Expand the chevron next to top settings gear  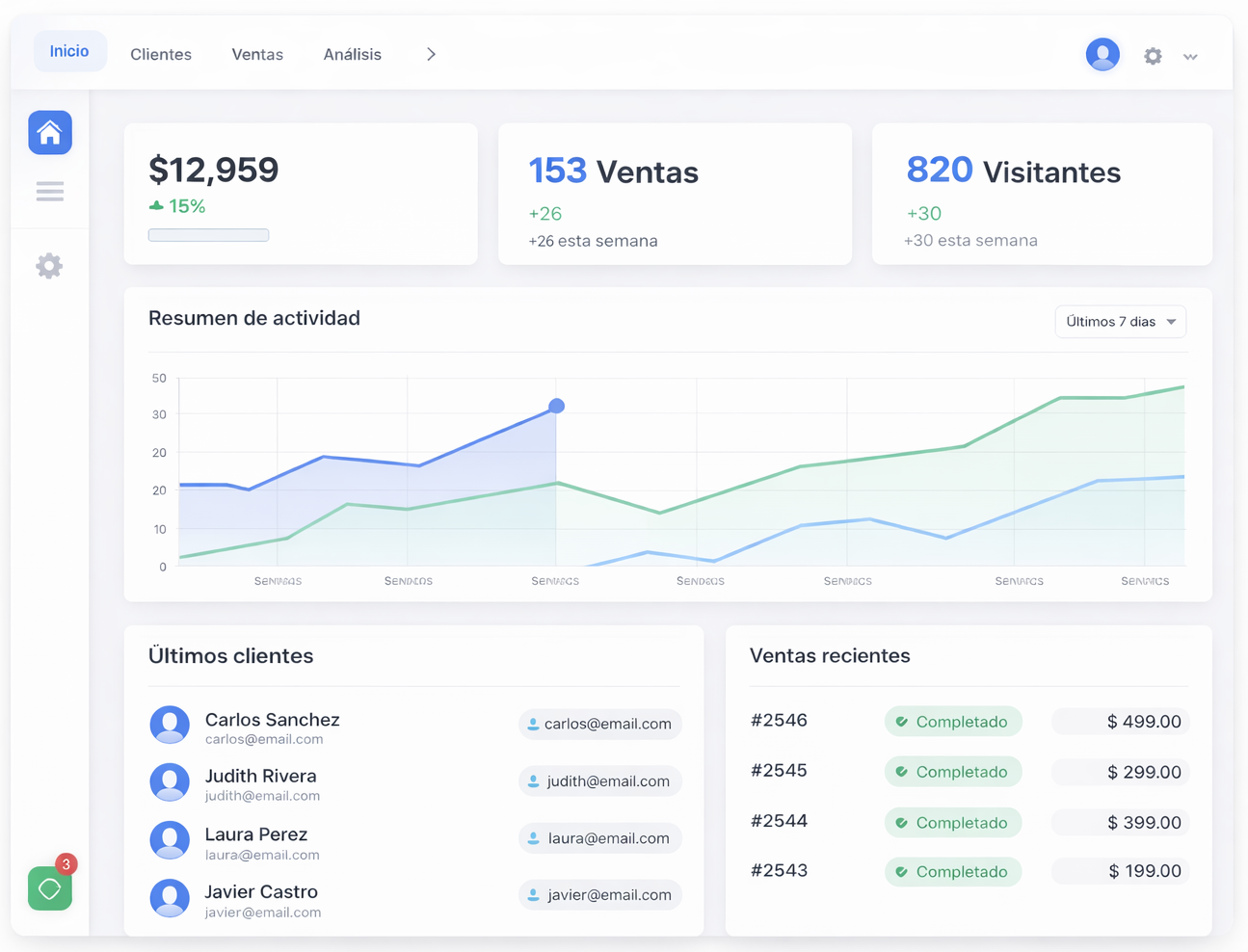click(x=1190, y=57)
